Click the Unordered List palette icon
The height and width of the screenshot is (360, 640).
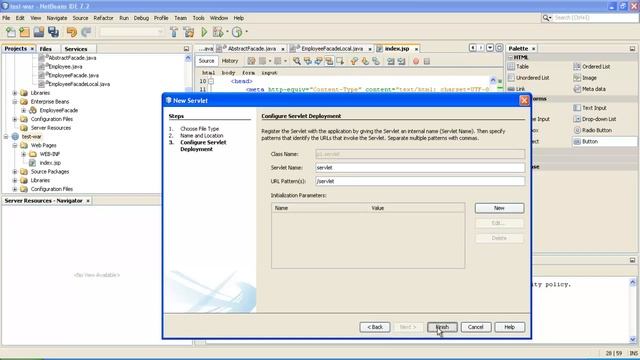click(x=511, y=78)
